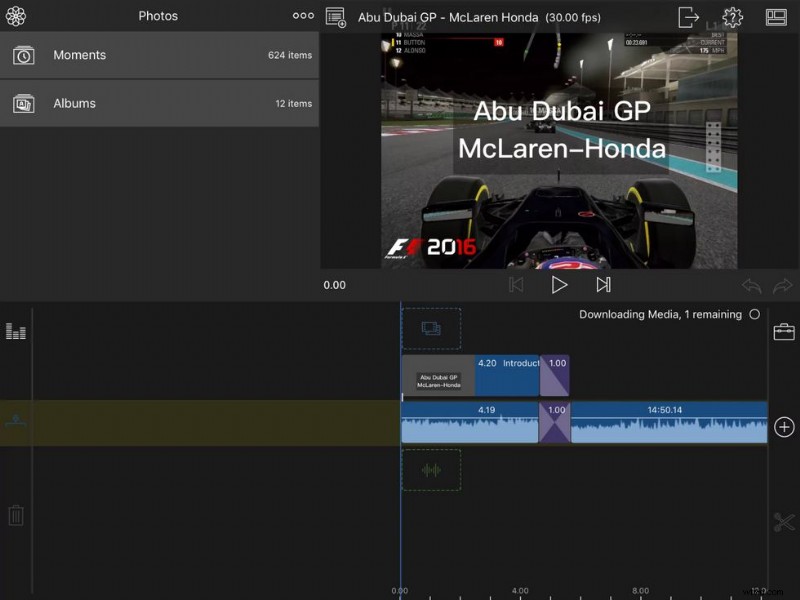Open the Help and Settings gear
The height and width of the screenshot is (600, 800).
733,17
